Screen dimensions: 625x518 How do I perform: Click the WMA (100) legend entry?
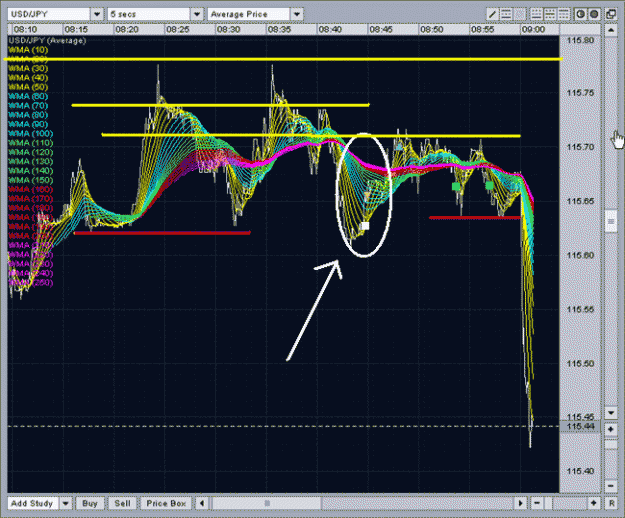pos(30,133)
